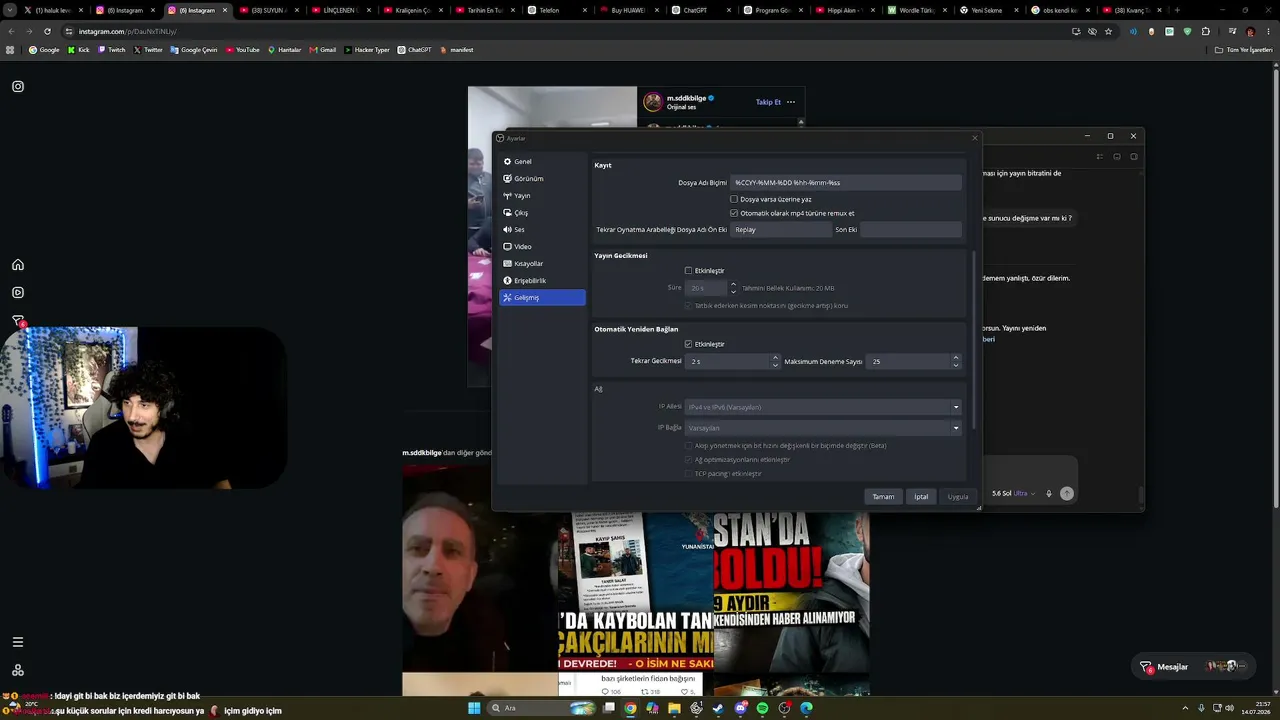Open the IP Bağla dropdown
The width and height of the screenshot is (1280, 720).
click(x=823, y=428)
